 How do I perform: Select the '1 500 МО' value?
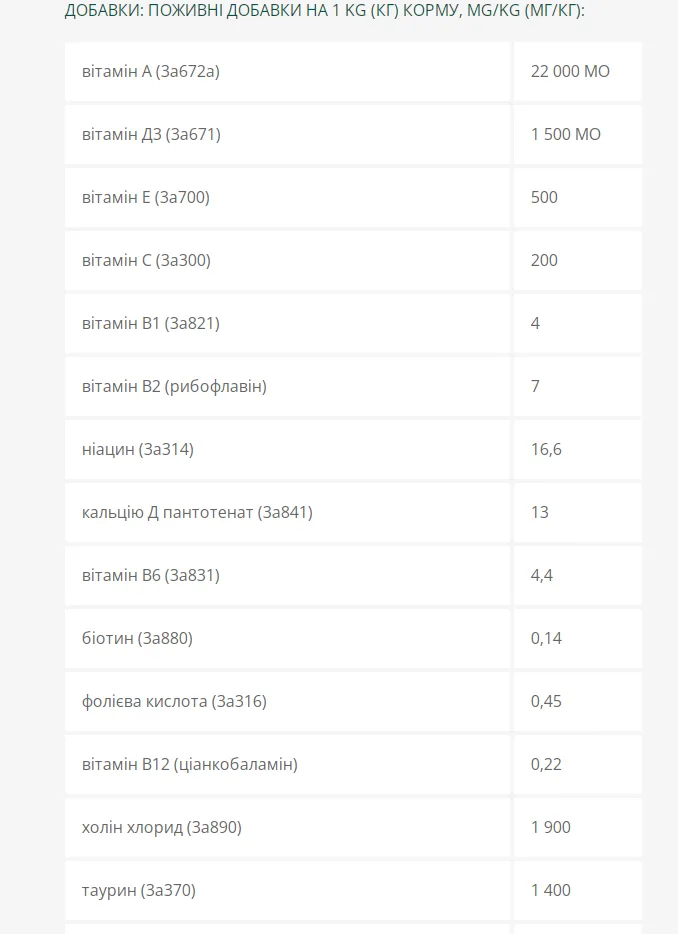[565, 135]
